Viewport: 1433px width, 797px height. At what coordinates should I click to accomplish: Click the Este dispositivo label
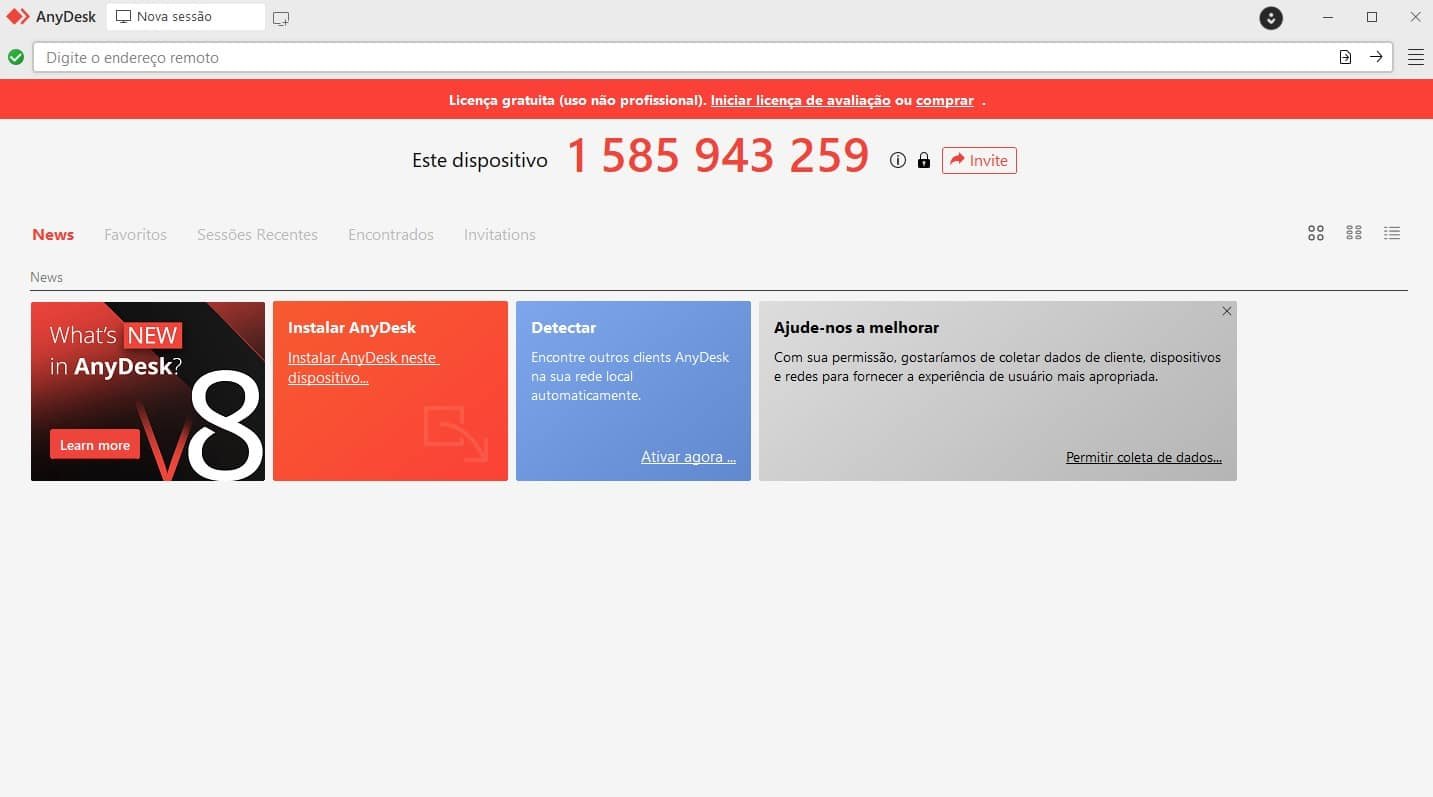click(x=480, y=160)
